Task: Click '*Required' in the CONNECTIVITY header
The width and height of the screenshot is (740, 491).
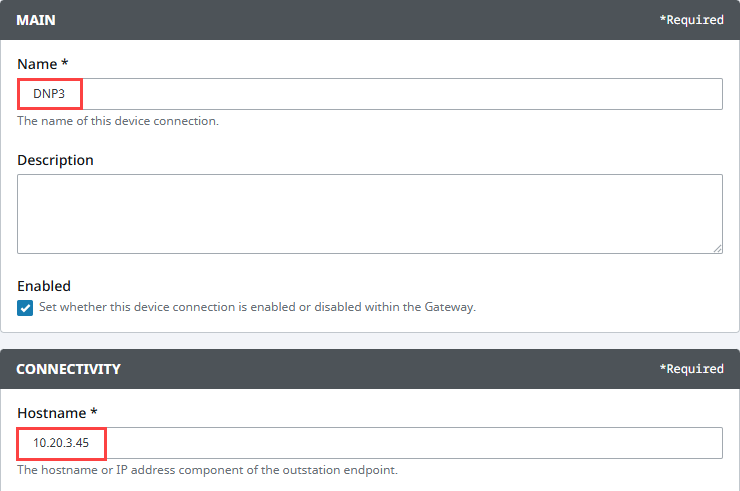Action: coord(691,369)
